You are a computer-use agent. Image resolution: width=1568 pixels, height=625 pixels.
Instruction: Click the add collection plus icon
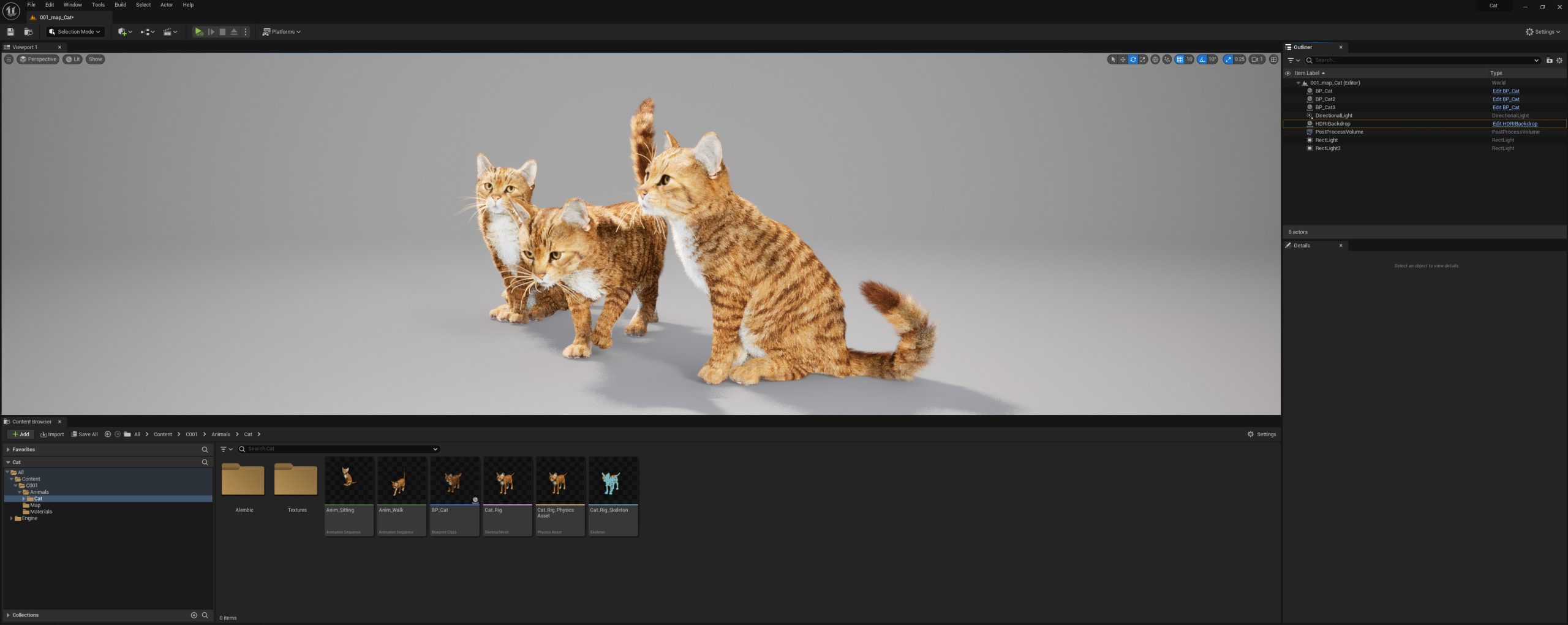coord(194,615)
